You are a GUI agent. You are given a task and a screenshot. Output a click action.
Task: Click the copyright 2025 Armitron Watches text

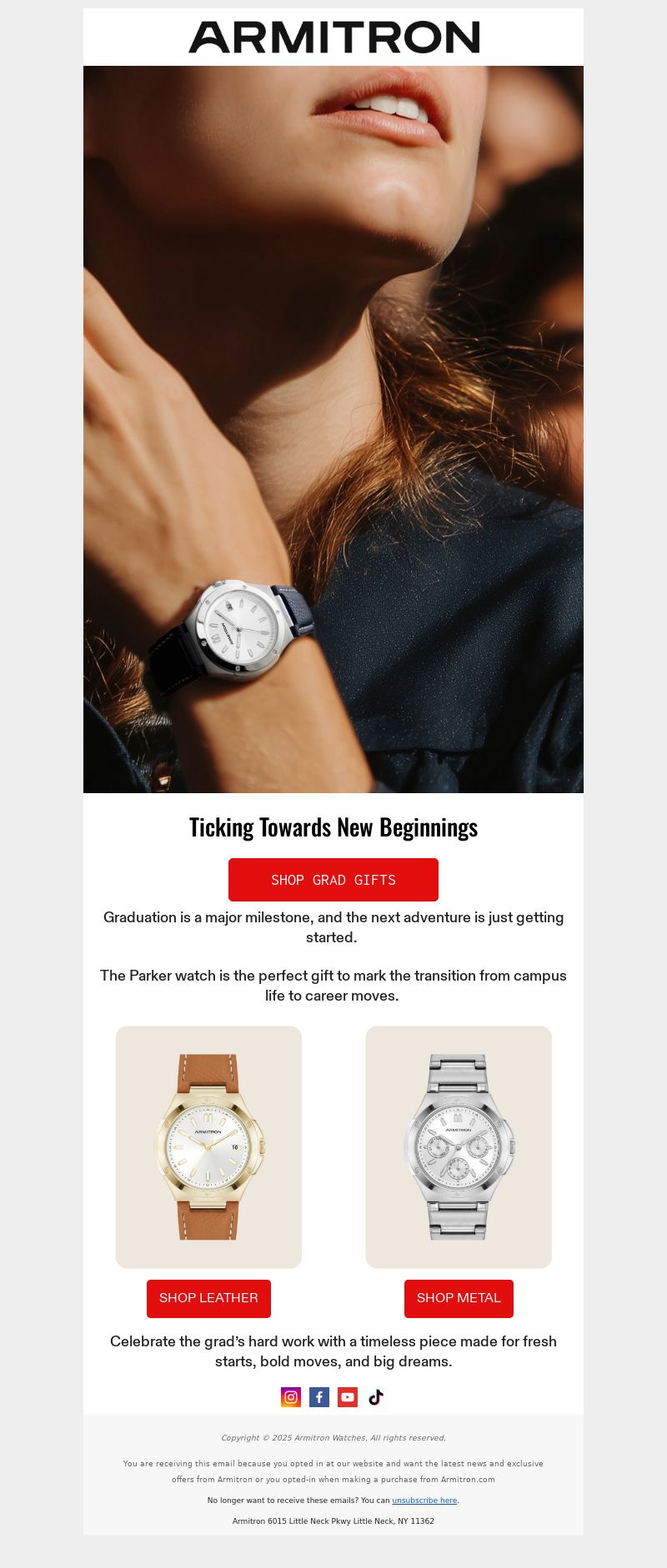(x=333, y=1438)
